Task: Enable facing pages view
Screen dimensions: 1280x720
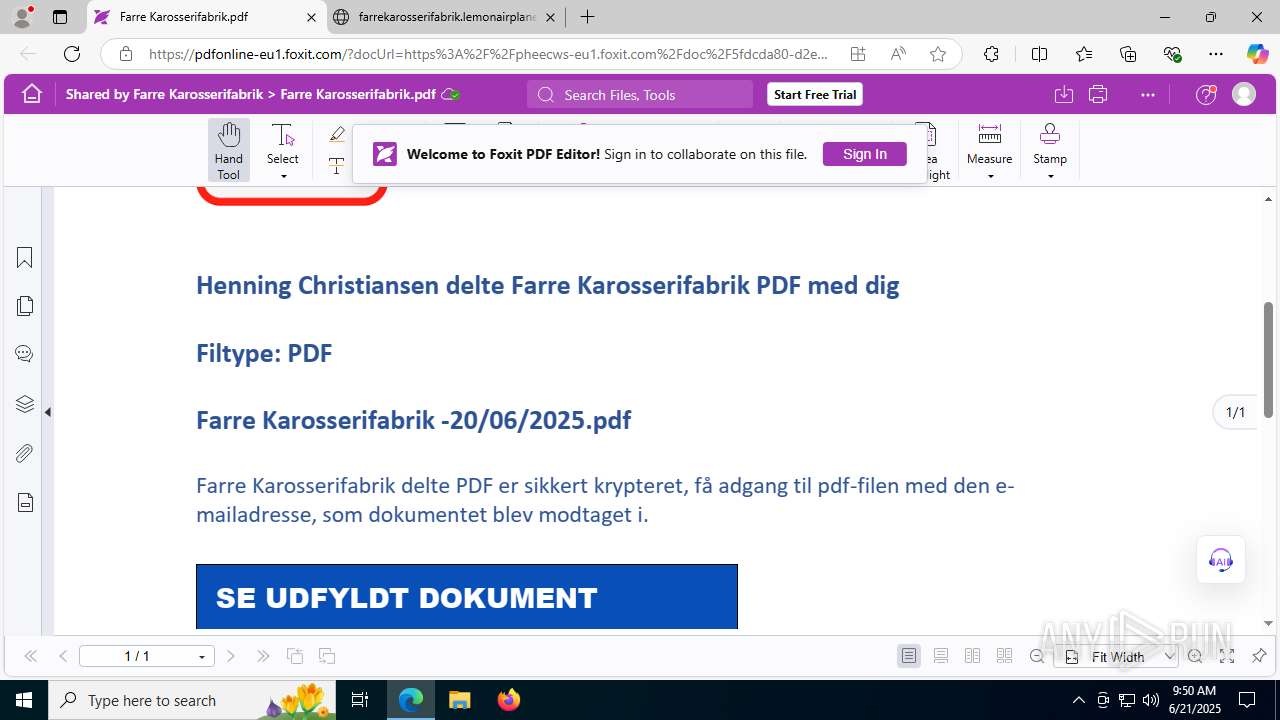Action: 972,656
